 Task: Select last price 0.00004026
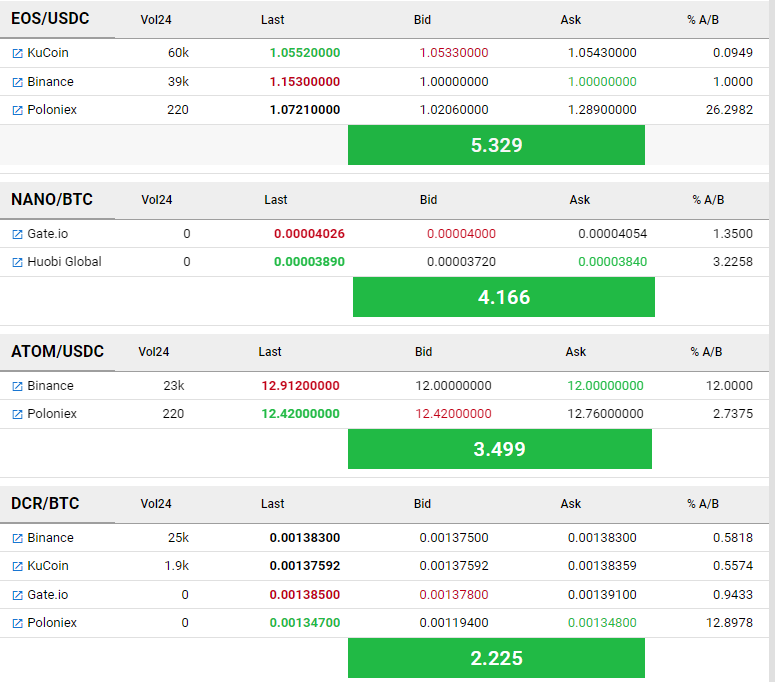tap(309, 234)
